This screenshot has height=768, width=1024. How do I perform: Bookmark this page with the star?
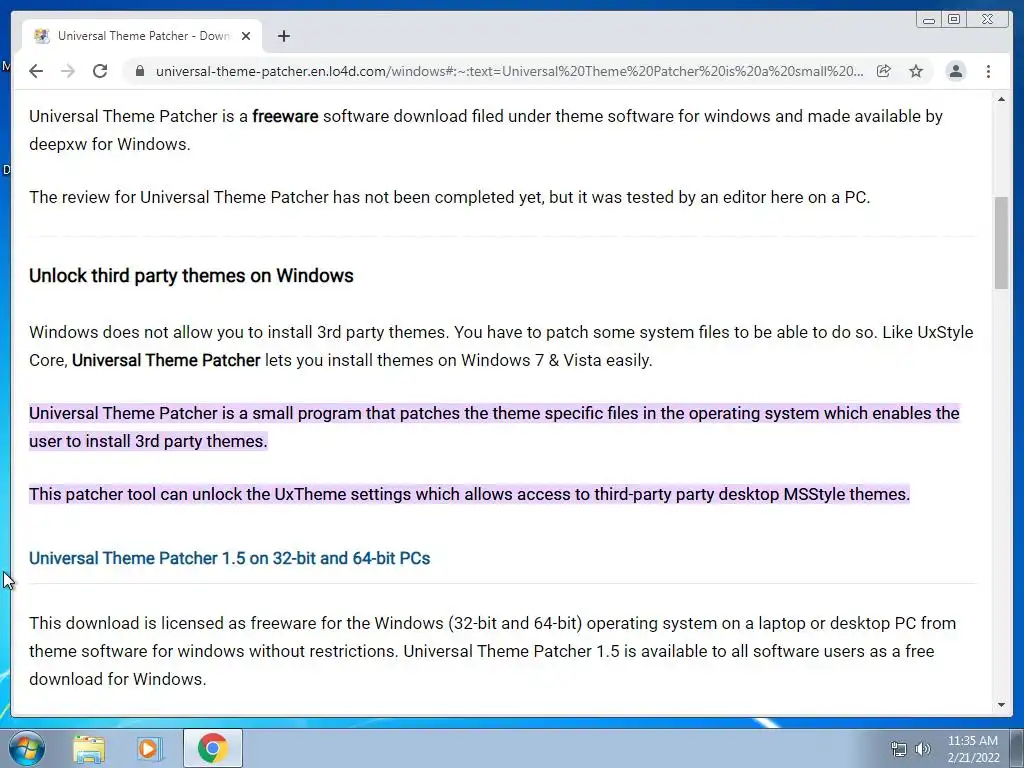pyautogui.click(x=916, y=71)
